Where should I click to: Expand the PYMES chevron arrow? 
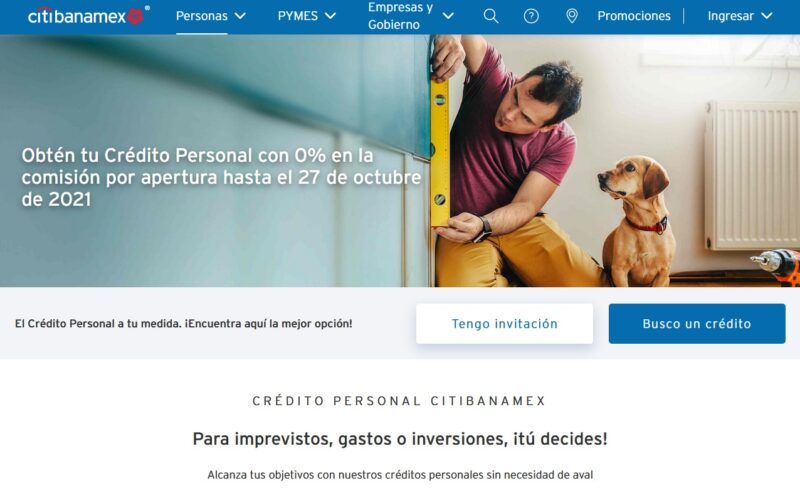tap(331, 16)
